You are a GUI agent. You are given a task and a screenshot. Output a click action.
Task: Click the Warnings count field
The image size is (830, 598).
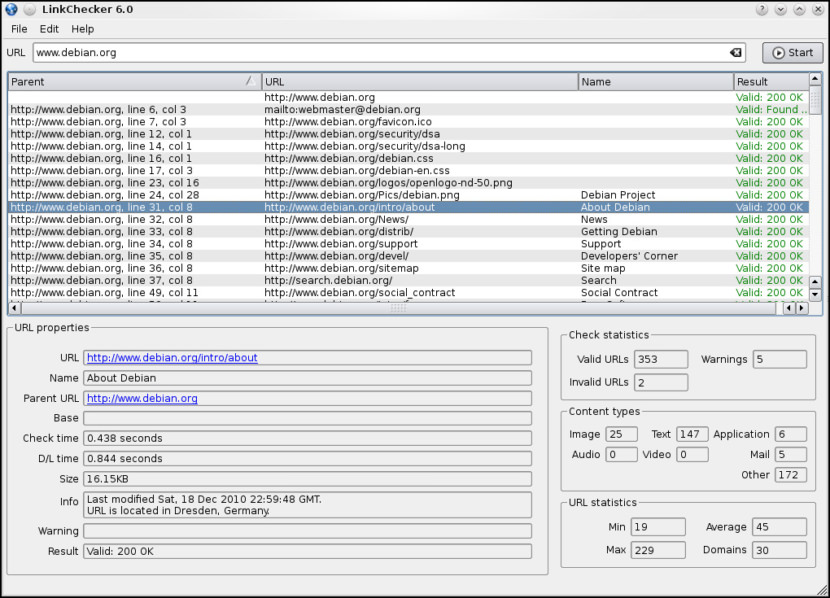(780, 359)
